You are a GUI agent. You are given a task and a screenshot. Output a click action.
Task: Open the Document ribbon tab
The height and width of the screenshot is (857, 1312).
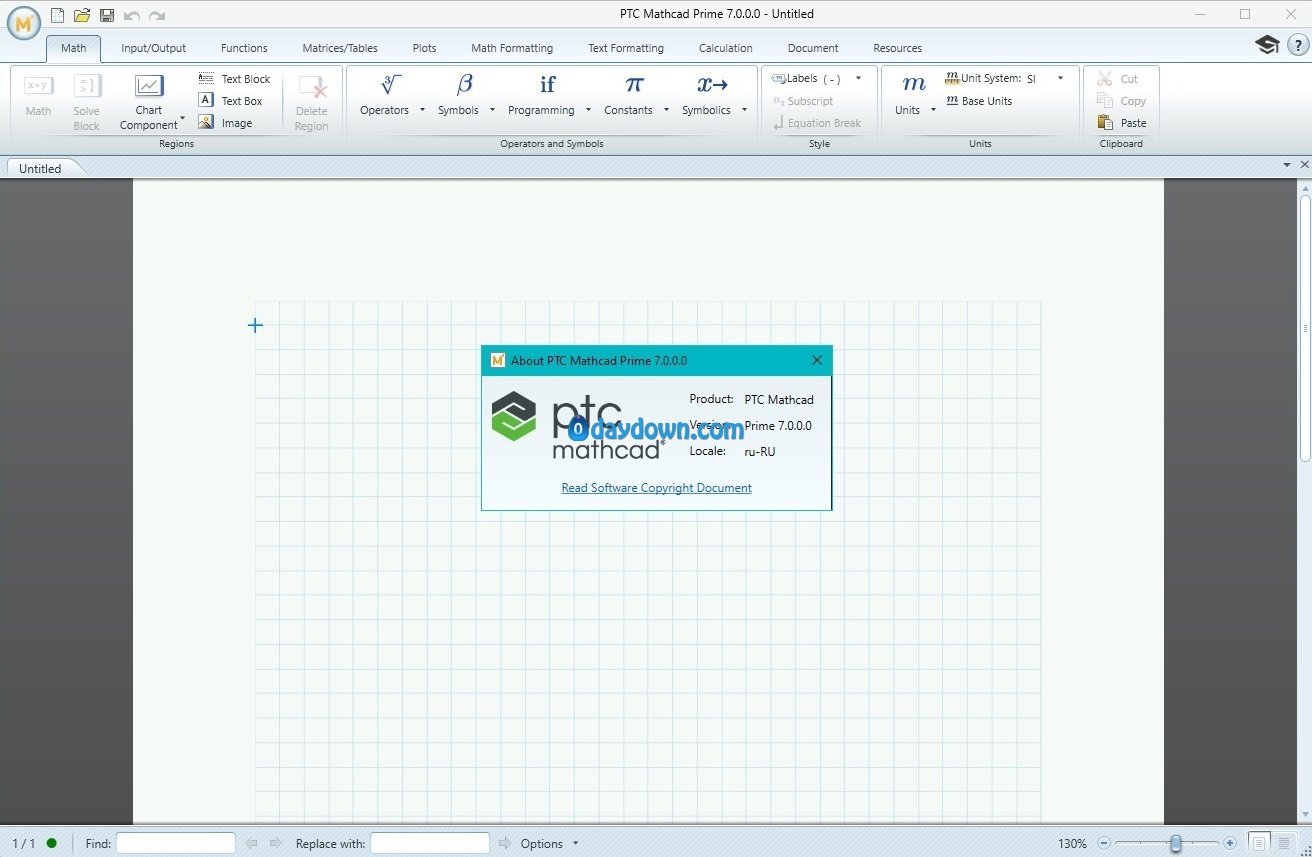(813, 48)
